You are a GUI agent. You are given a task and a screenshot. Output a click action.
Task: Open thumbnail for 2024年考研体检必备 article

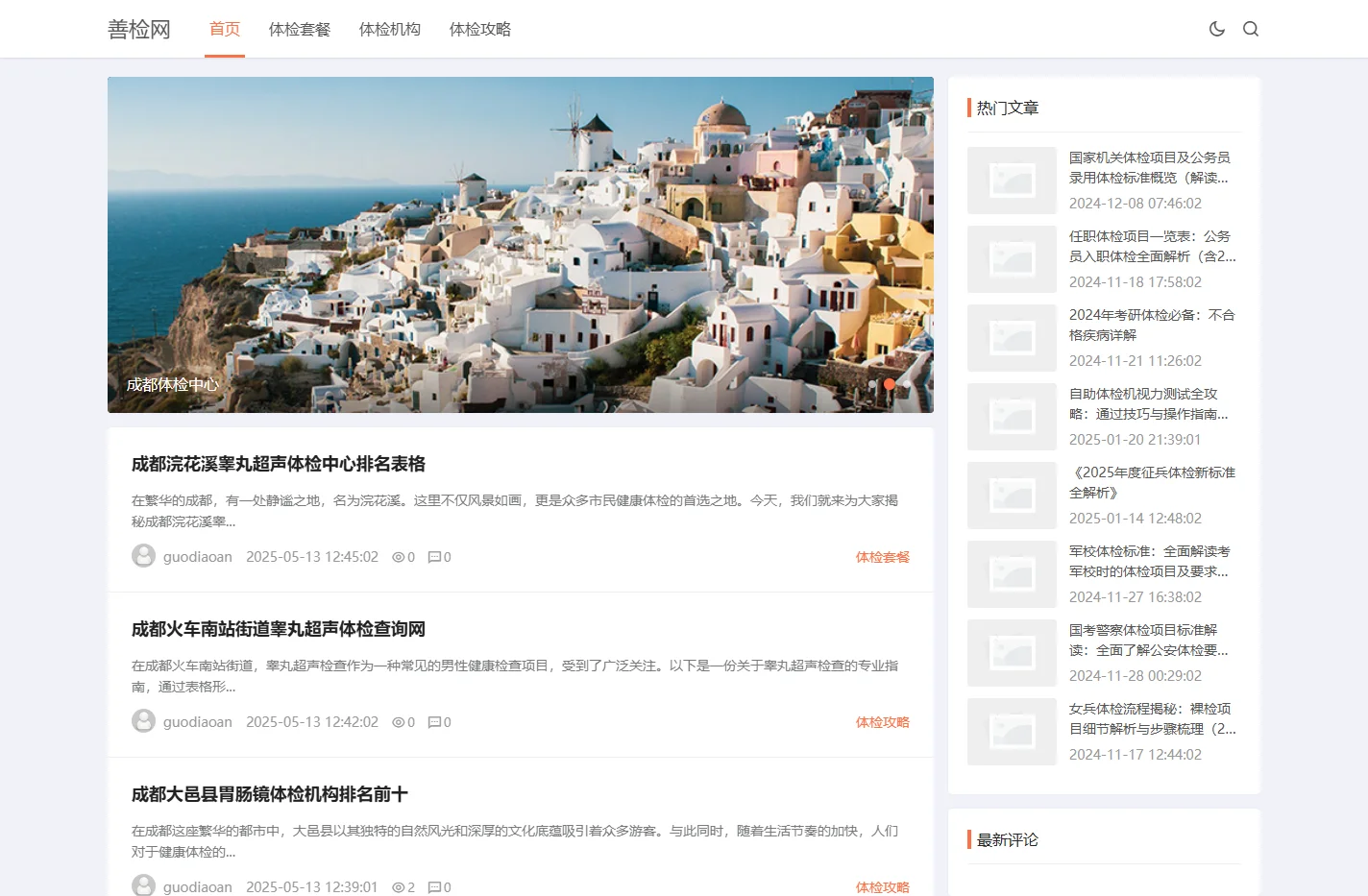click(1012, 338)
